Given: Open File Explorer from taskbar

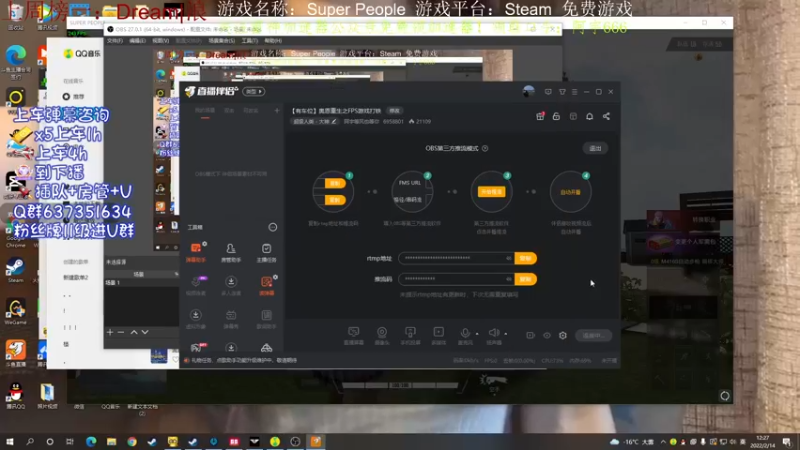Looking at the screenshot, I should pos(111,441).
